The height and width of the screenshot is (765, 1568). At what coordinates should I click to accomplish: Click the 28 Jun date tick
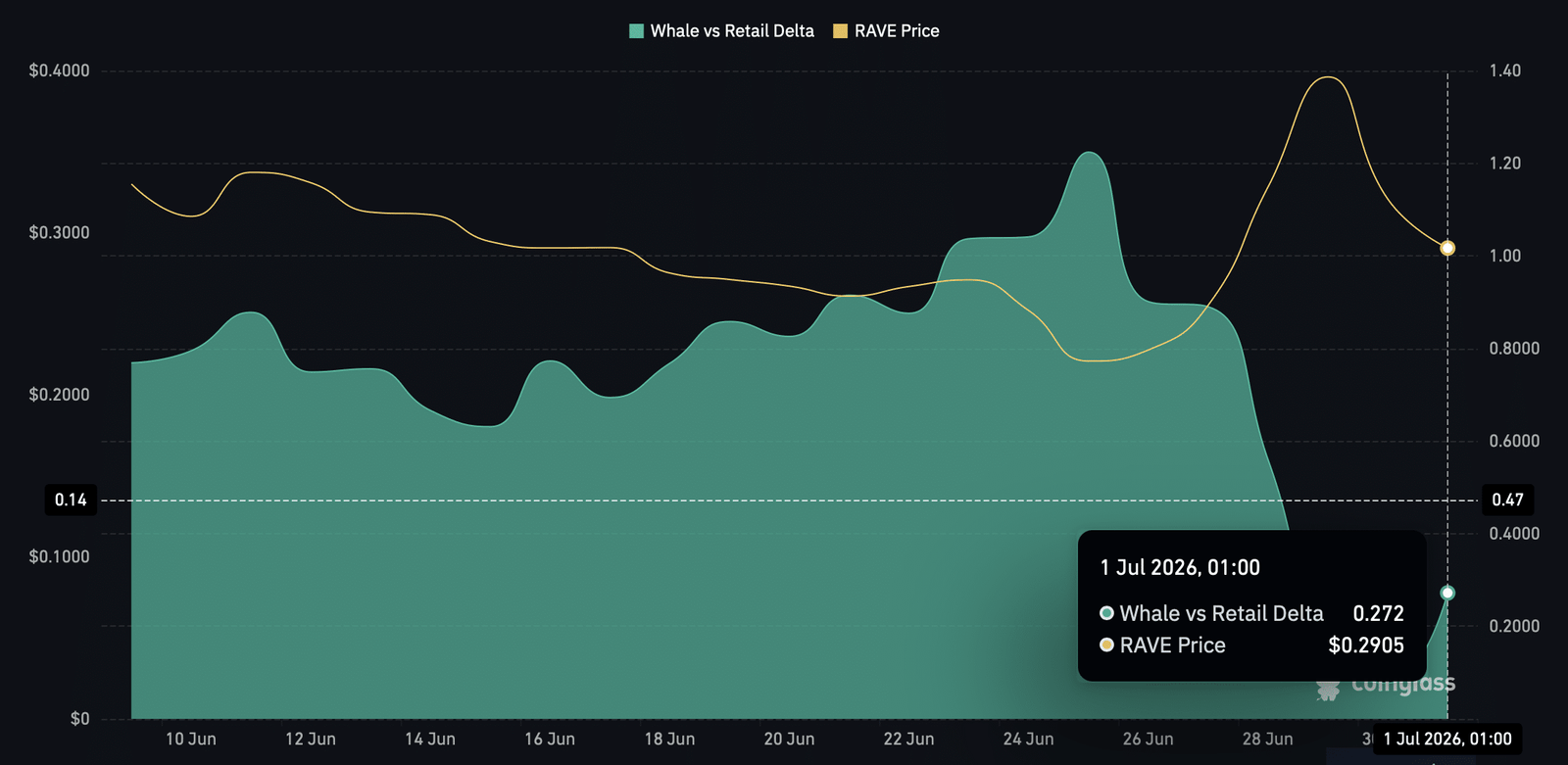[1267, 740]
